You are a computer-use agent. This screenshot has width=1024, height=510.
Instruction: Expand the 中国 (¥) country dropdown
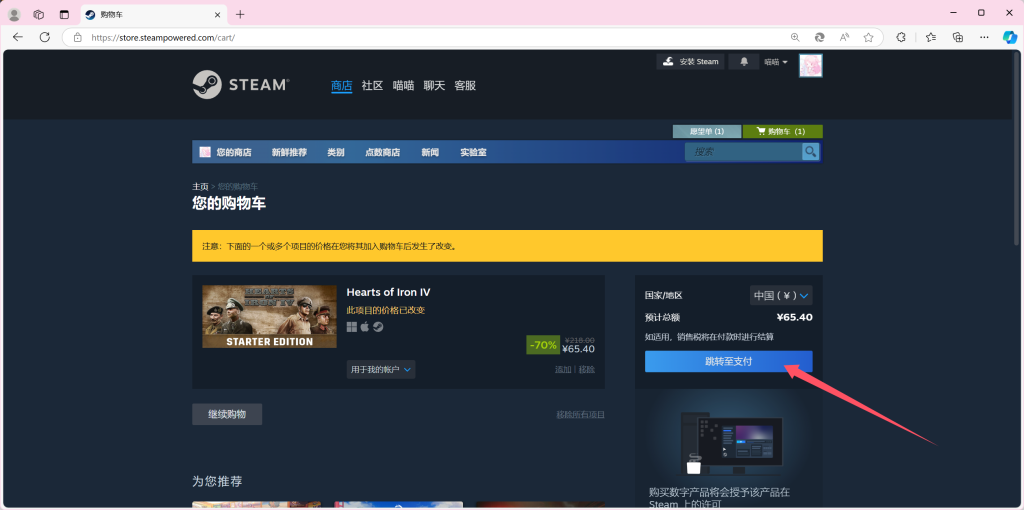point(781,295)
